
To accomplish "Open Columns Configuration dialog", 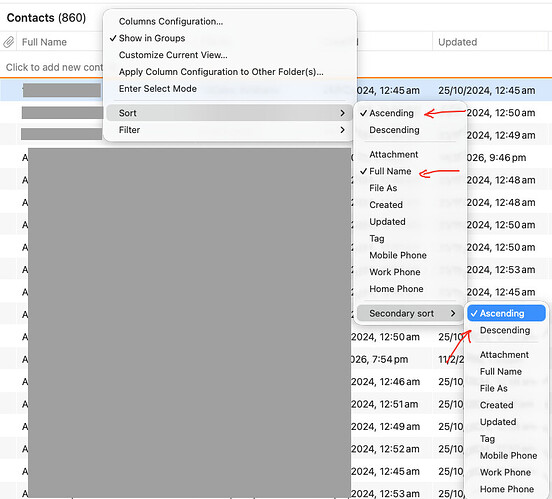I will coord(171,21).
